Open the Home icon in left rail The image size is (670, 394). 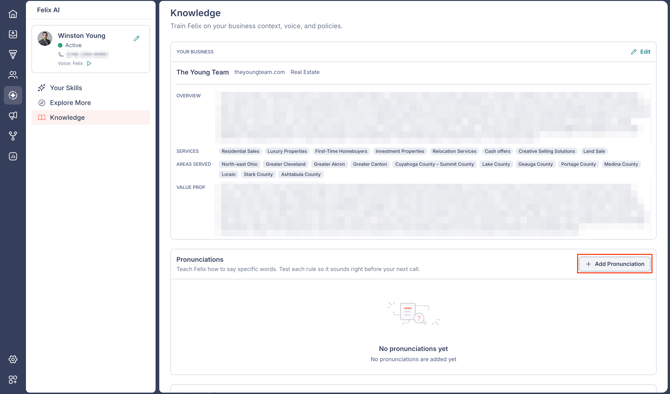pyautogui.click(x=13, y=14)
